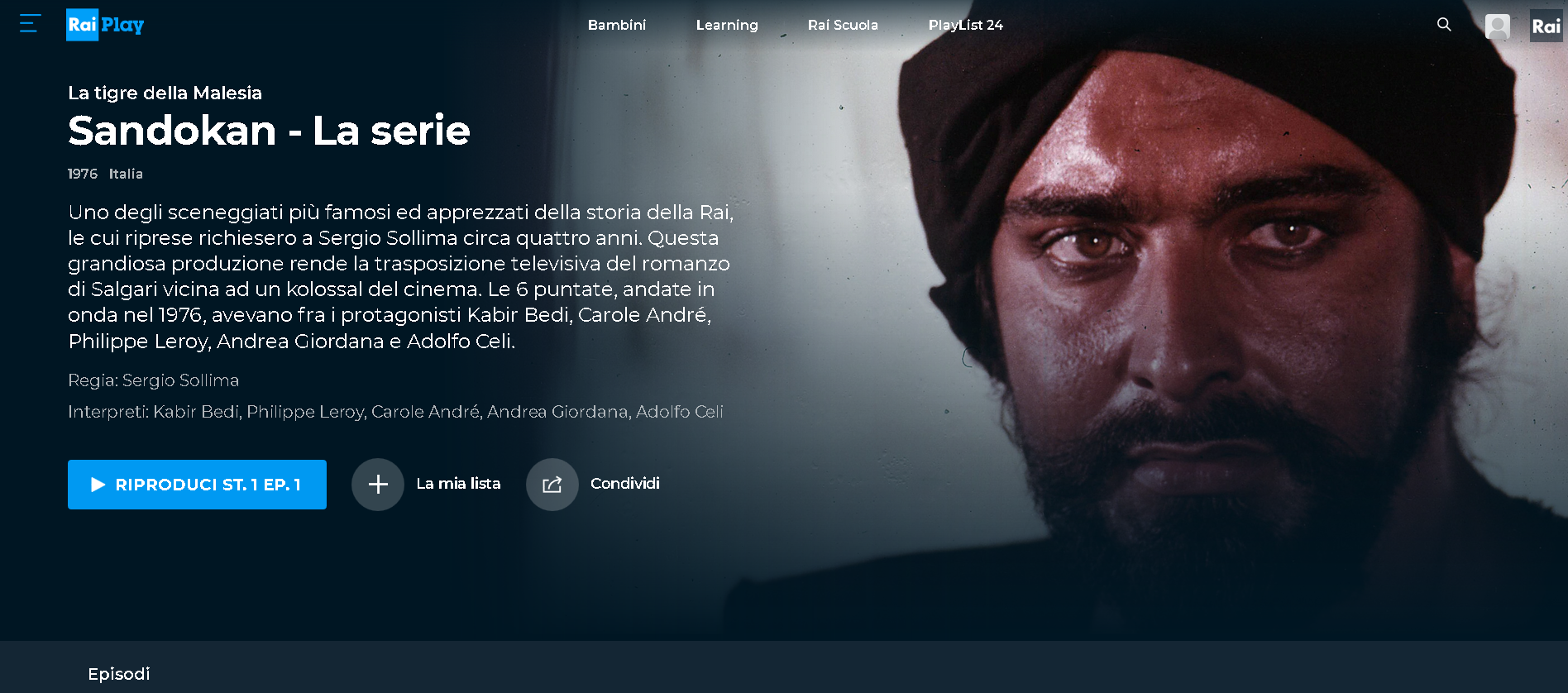Click the Interpreti cast line
Screen dimensions: 1568x693
point(395,412)
